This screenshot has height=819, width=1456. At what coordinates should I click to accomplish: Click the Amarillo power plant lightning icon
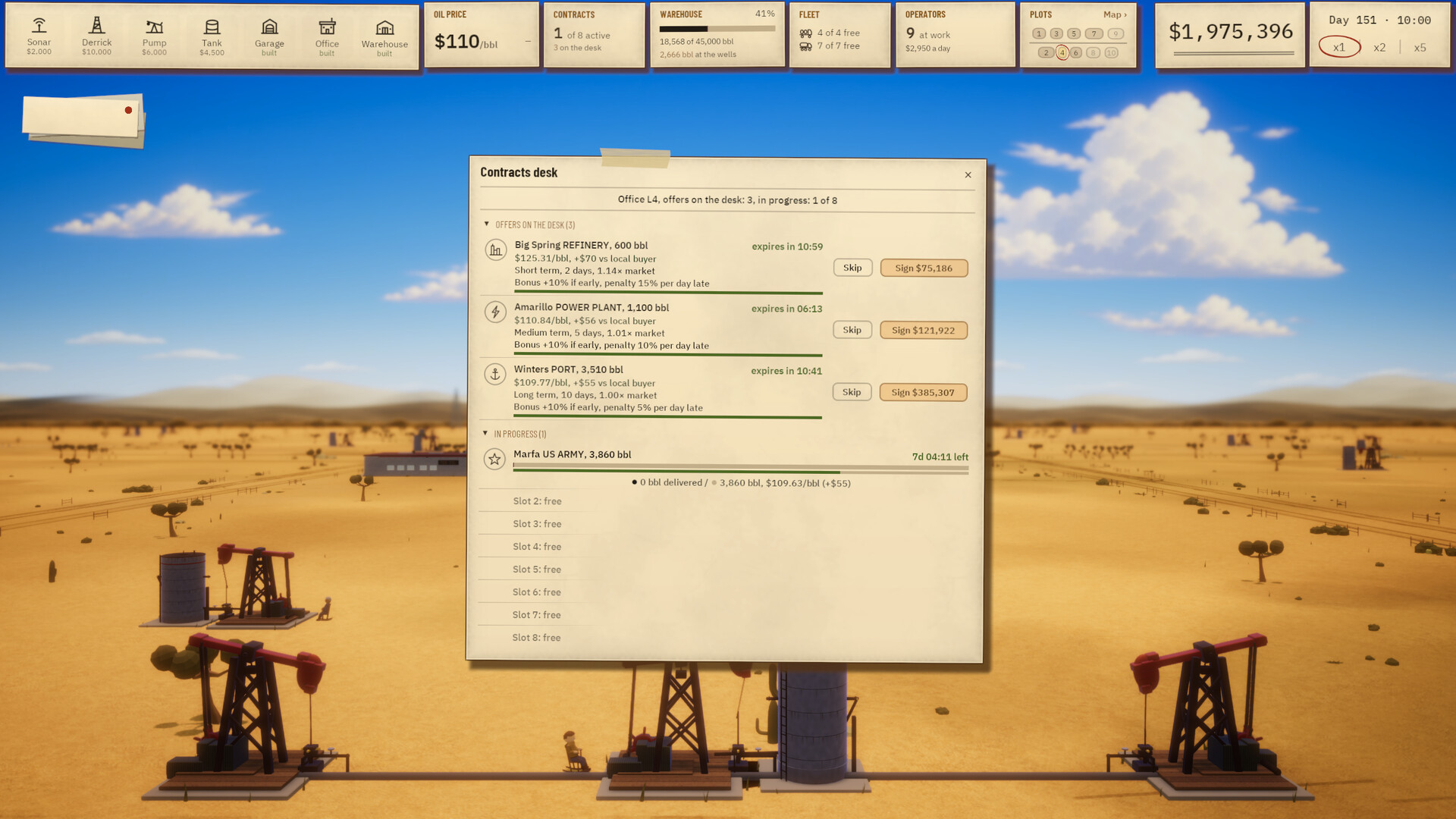click(x=495, y=312)
